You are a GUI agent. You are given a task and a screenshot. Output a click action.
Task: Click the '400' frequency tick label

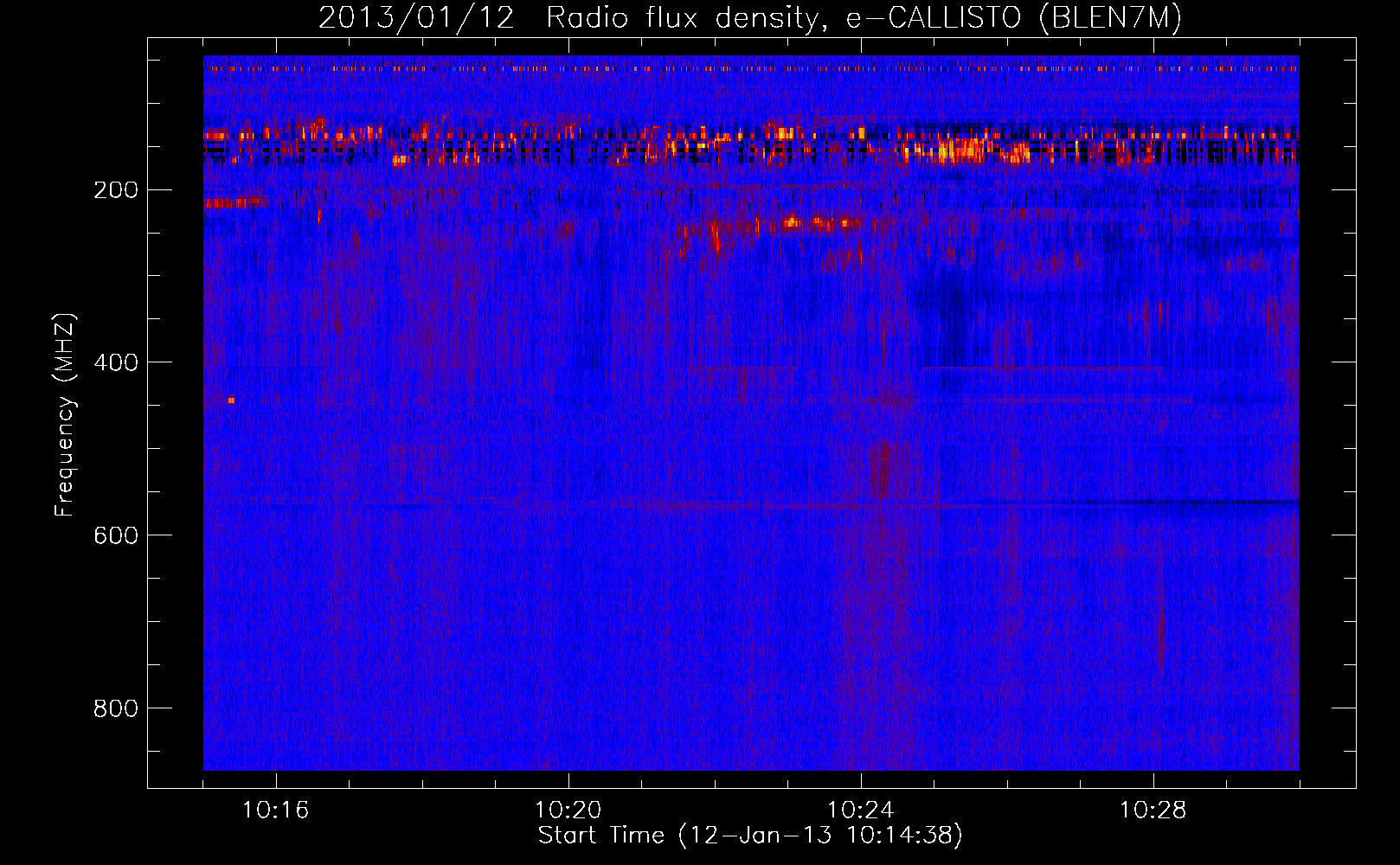coord(116,363)
